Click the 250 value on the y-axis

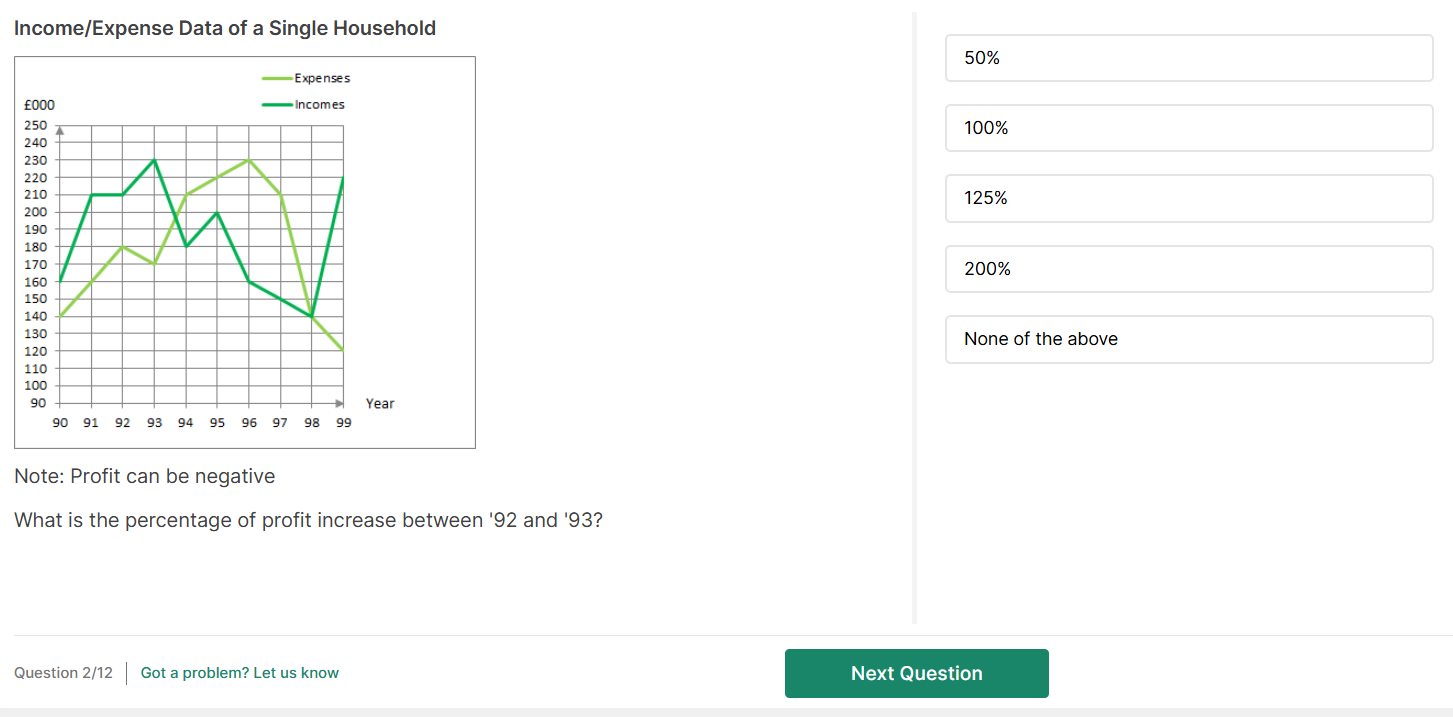pos(35,125)
